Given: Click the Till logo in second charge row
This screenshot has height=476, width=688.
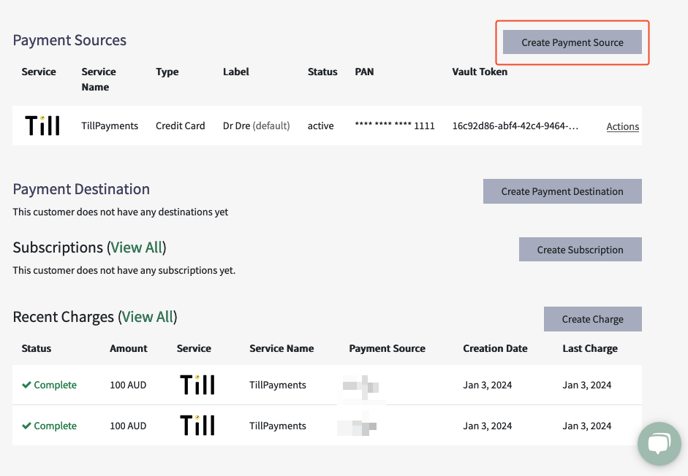Looking at the screenshot, I should [197, 425].
